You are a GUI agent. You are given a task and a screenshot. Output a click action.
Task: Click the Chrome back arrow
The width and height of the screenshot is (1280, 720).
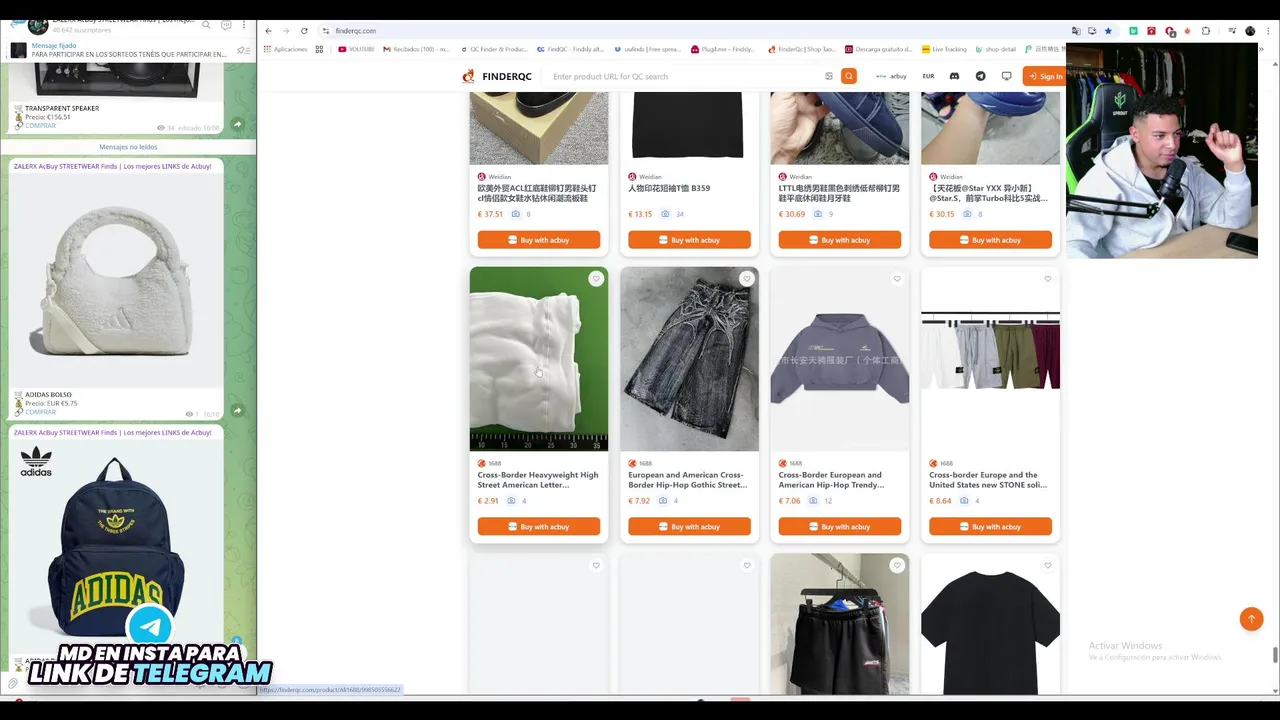(x=268, y=31)
